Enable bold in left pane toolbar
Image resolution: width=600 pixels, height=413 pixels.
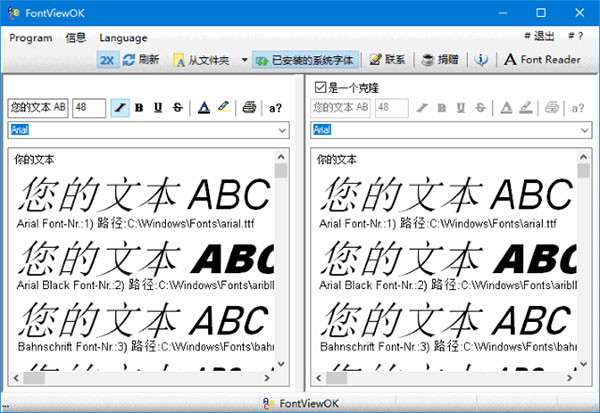[x=139, y=108]
